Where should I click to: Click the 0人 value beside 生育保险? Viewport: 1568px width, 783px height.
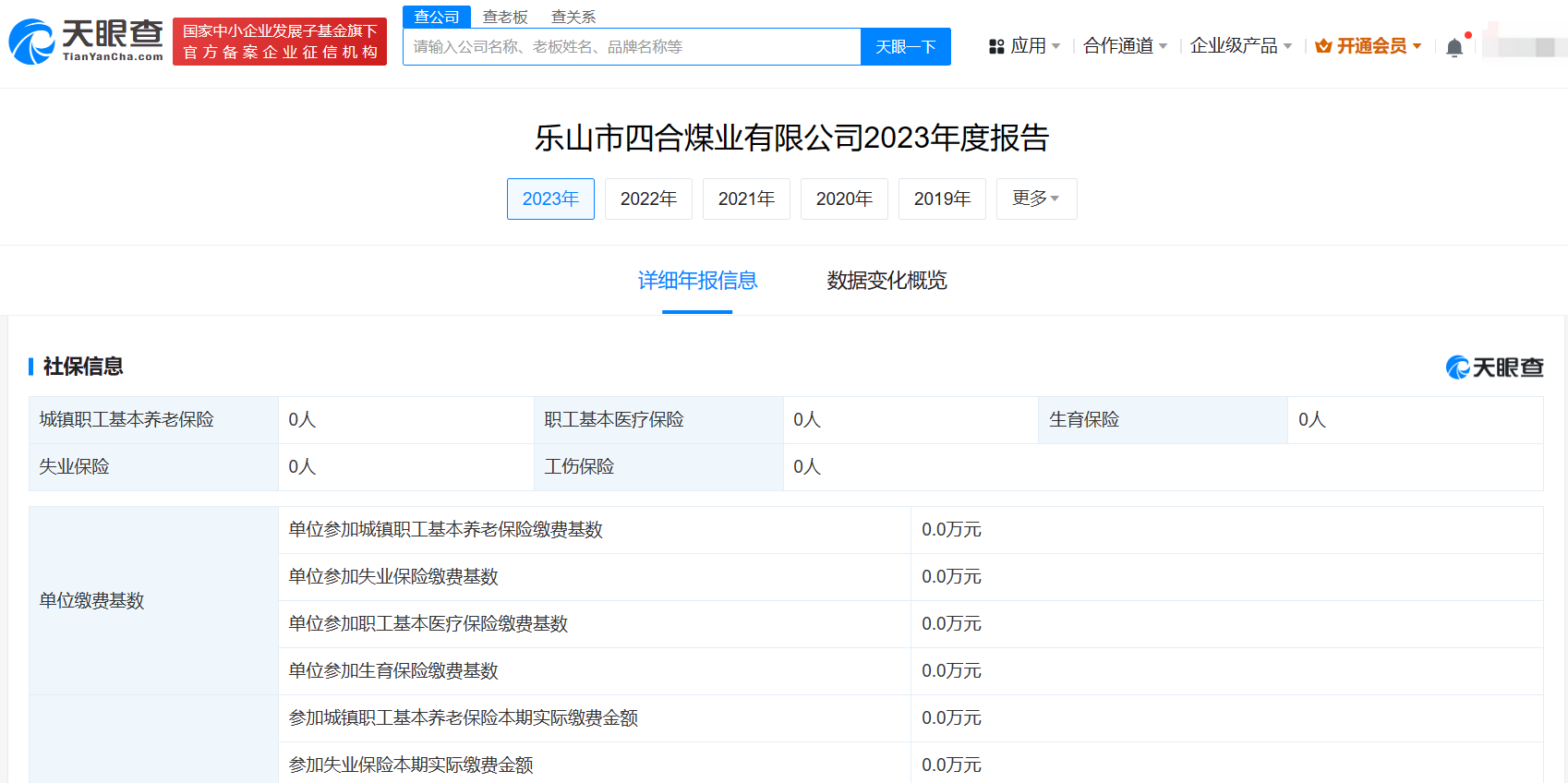click(x=1311, y=420)
